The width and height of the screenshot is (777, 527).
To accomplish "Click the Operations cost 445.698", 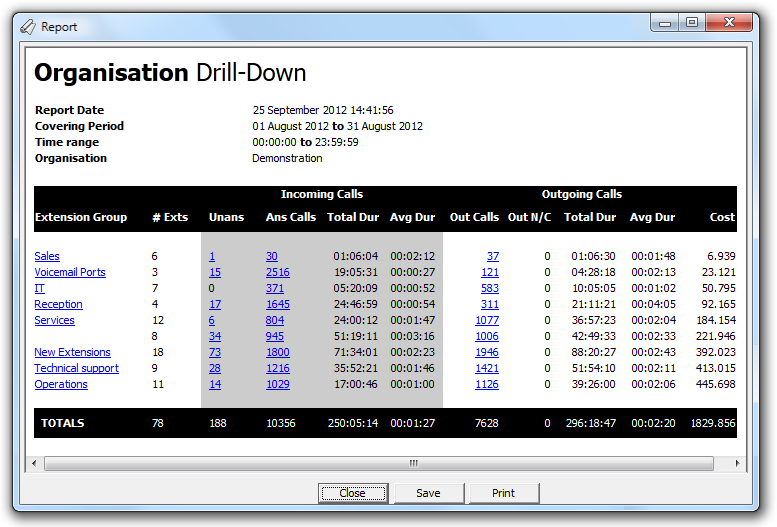I will click(716, 384).
